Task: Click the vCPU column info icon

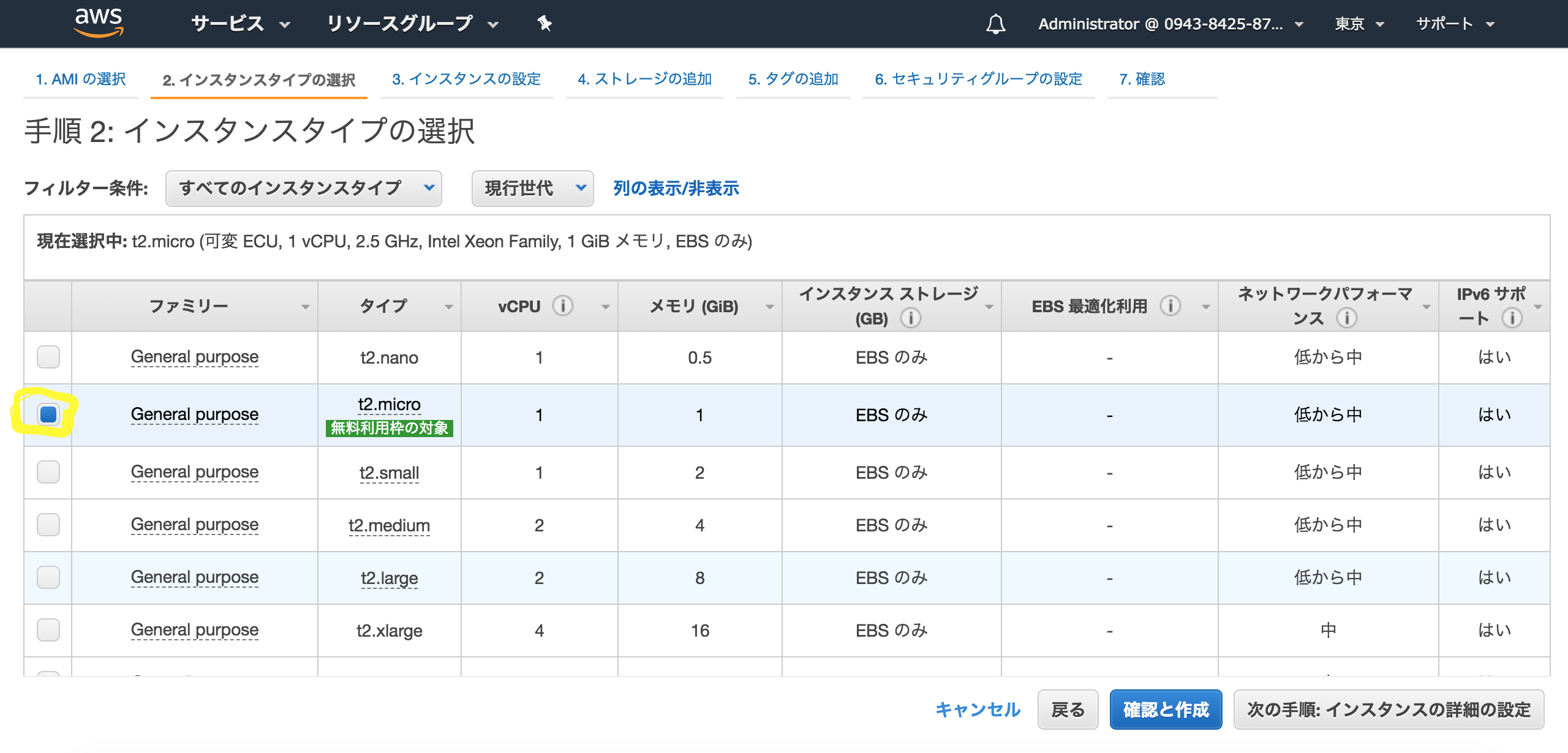Action: 562,305
